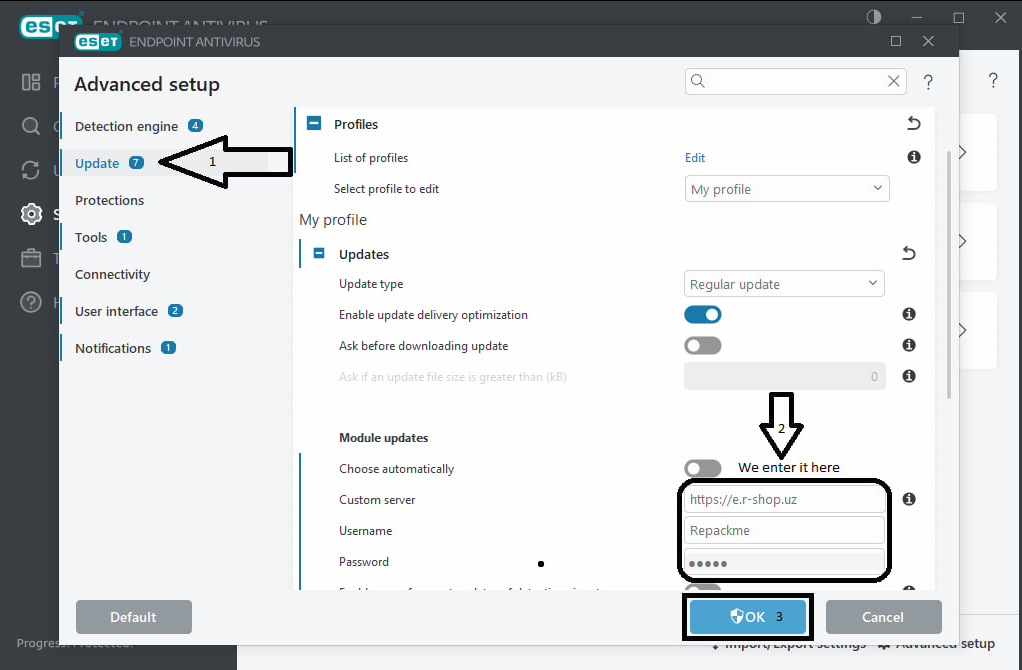This screenshot has height=670, width=1022.
Task: Revert Profiles section to defaults
Action: click(914, 123)
